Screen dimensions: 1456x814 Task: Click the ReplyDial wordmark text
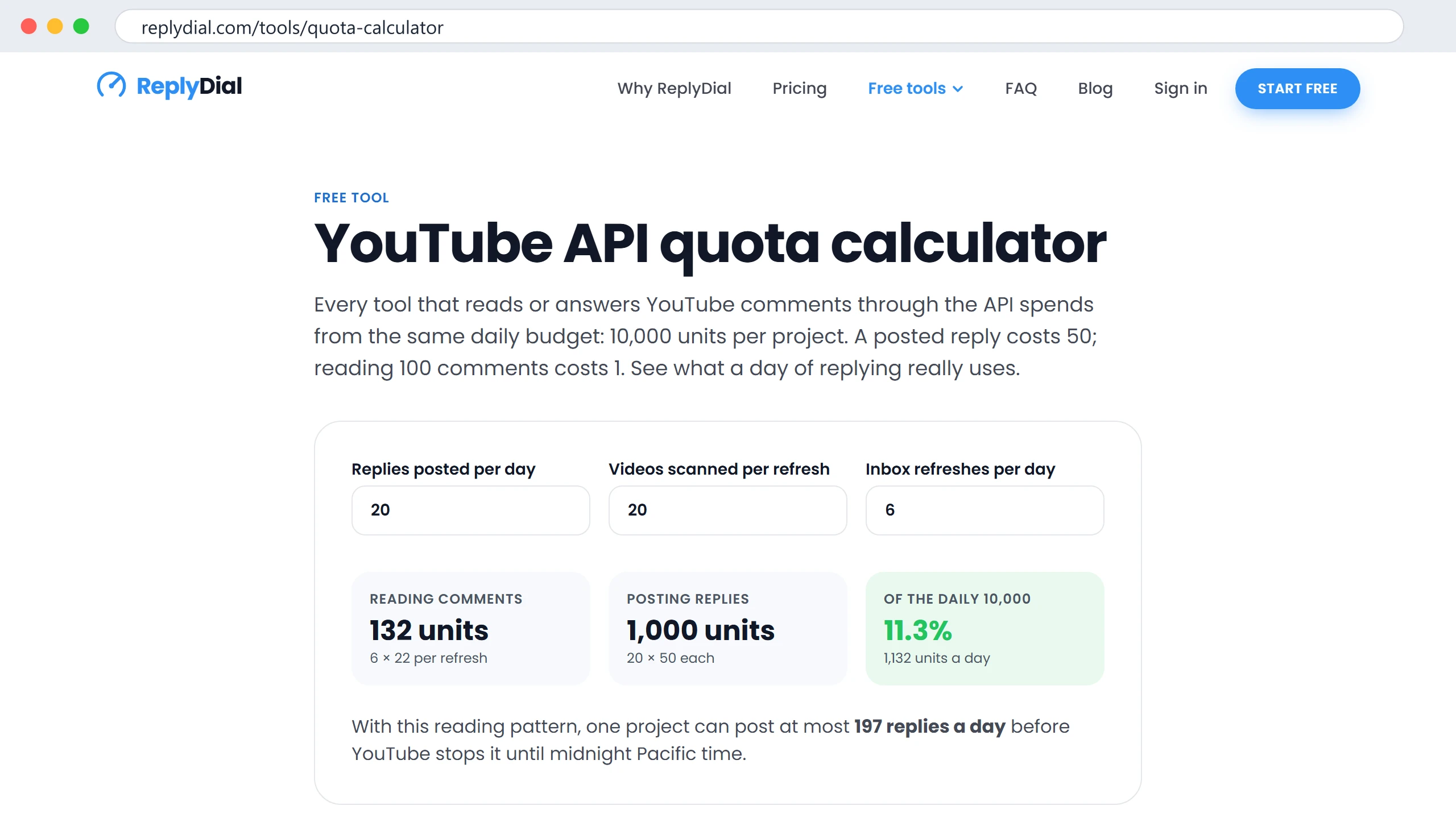tap(189, 86)
